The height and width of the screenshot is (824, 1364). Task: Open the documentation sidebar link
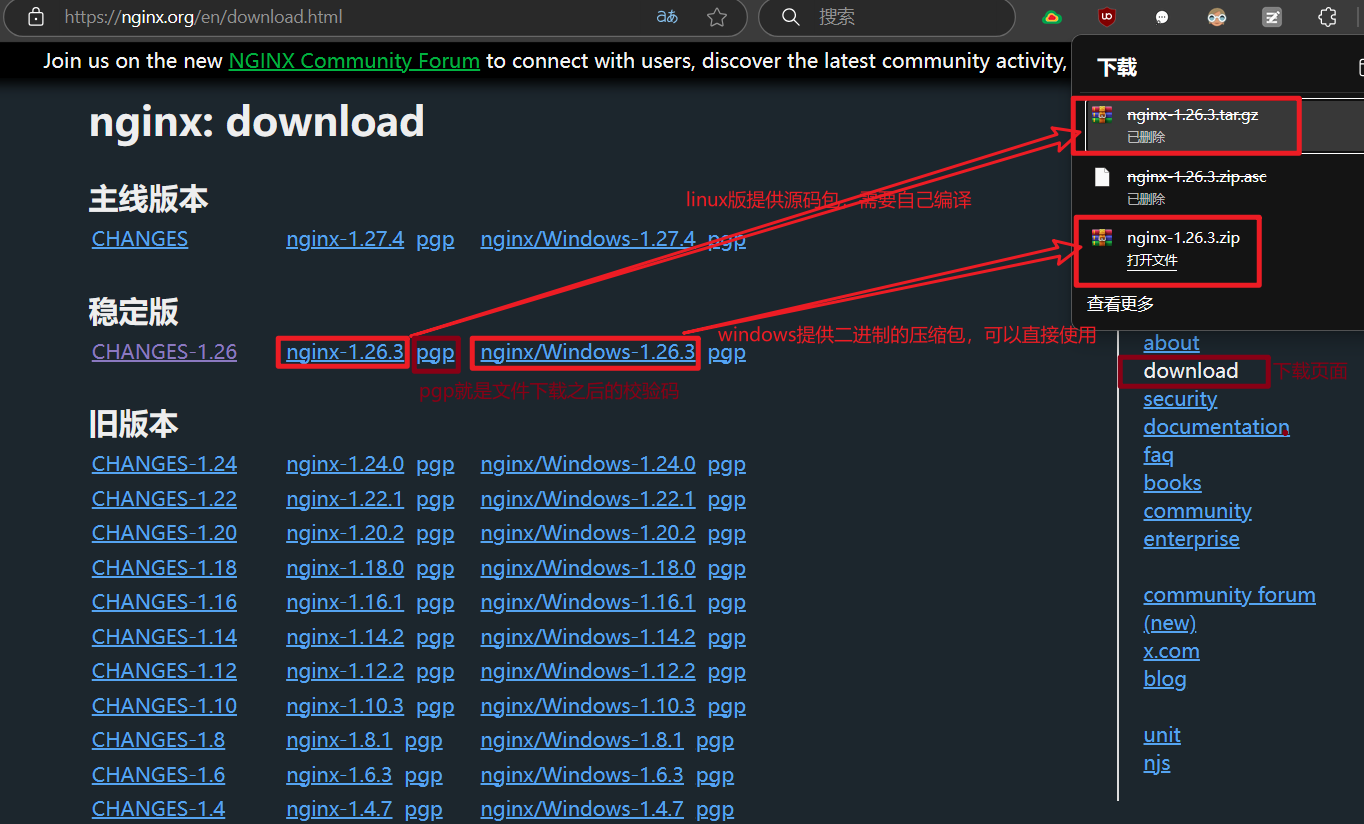(x=1216, y=427)
